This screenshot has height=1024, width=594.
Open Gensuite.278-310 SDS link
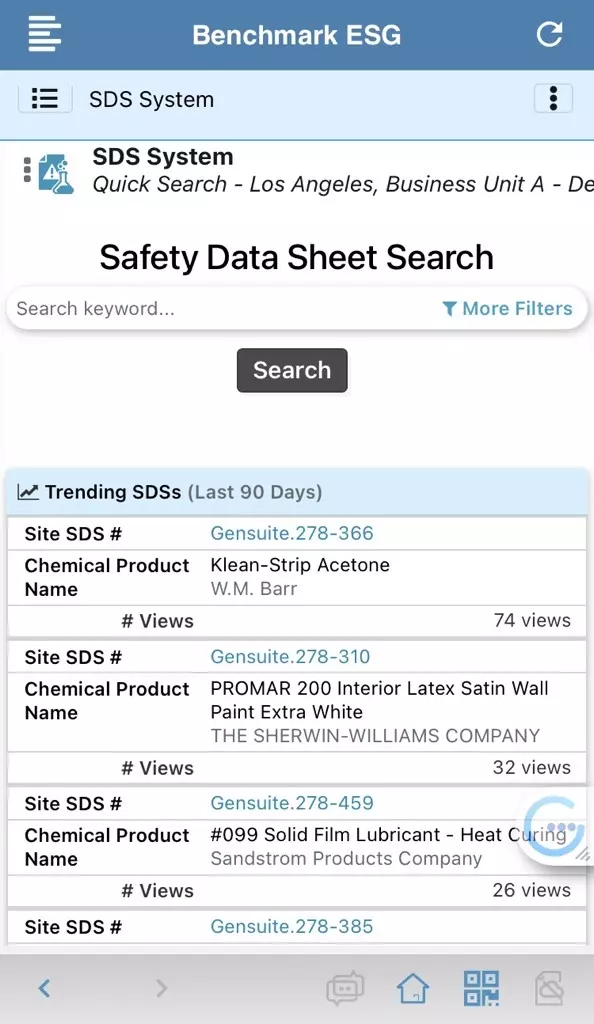pyautogui.click(x=290, y=656)
